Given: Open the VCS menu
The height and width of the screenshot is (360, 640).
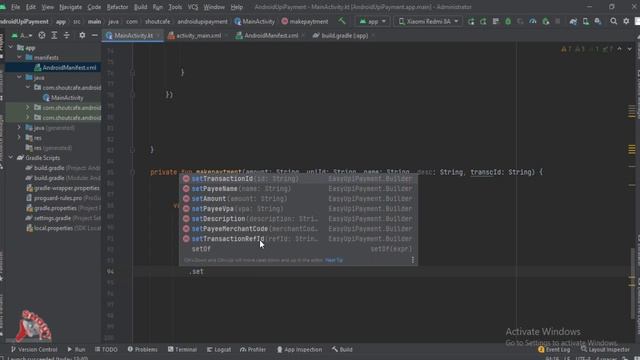Looking at the screenshot, I should 193,7.
